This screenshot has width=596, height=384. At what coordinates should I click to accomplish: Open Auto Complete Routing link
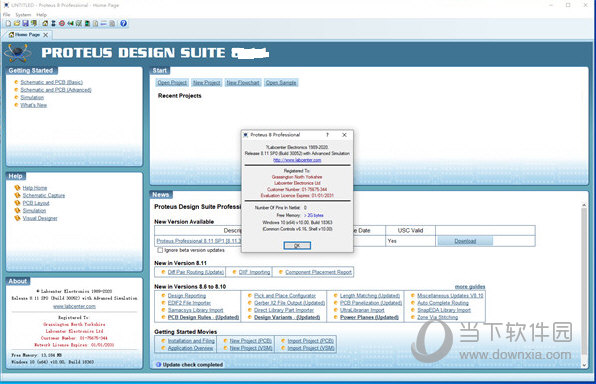[x=443, y=303]
